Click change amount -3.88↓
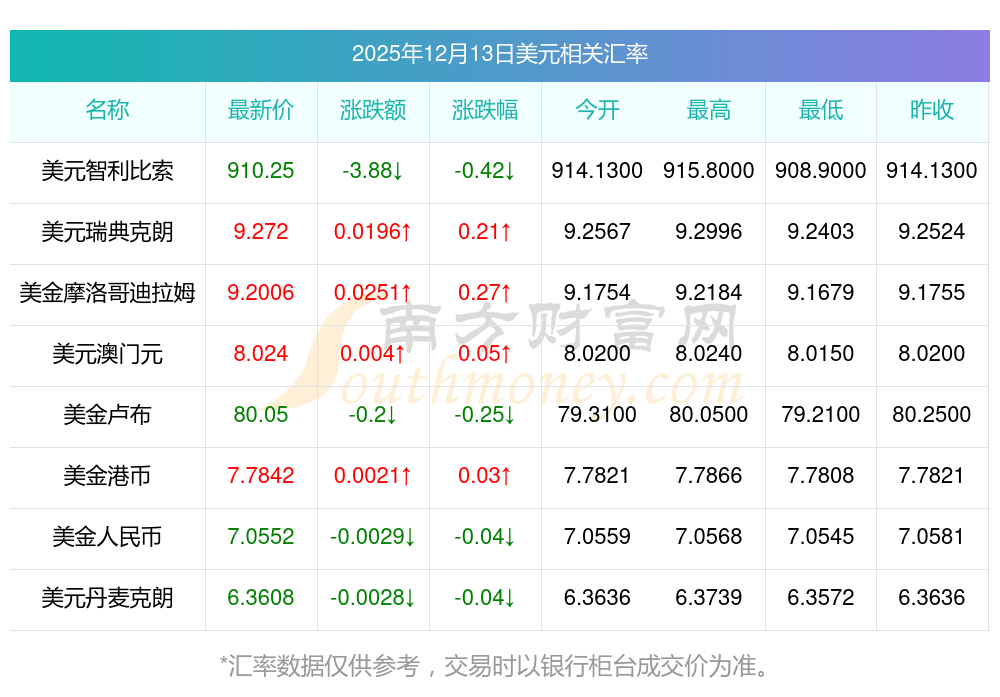The width and height of the screenshot is (1000, 697). tap(372, 171)
